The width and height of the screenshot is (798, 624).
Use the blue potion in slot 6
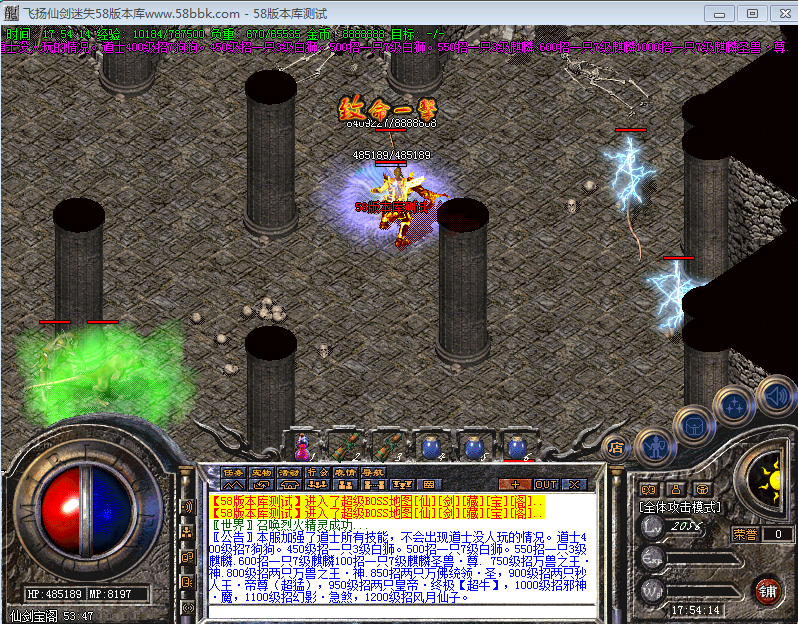(517, 448)
